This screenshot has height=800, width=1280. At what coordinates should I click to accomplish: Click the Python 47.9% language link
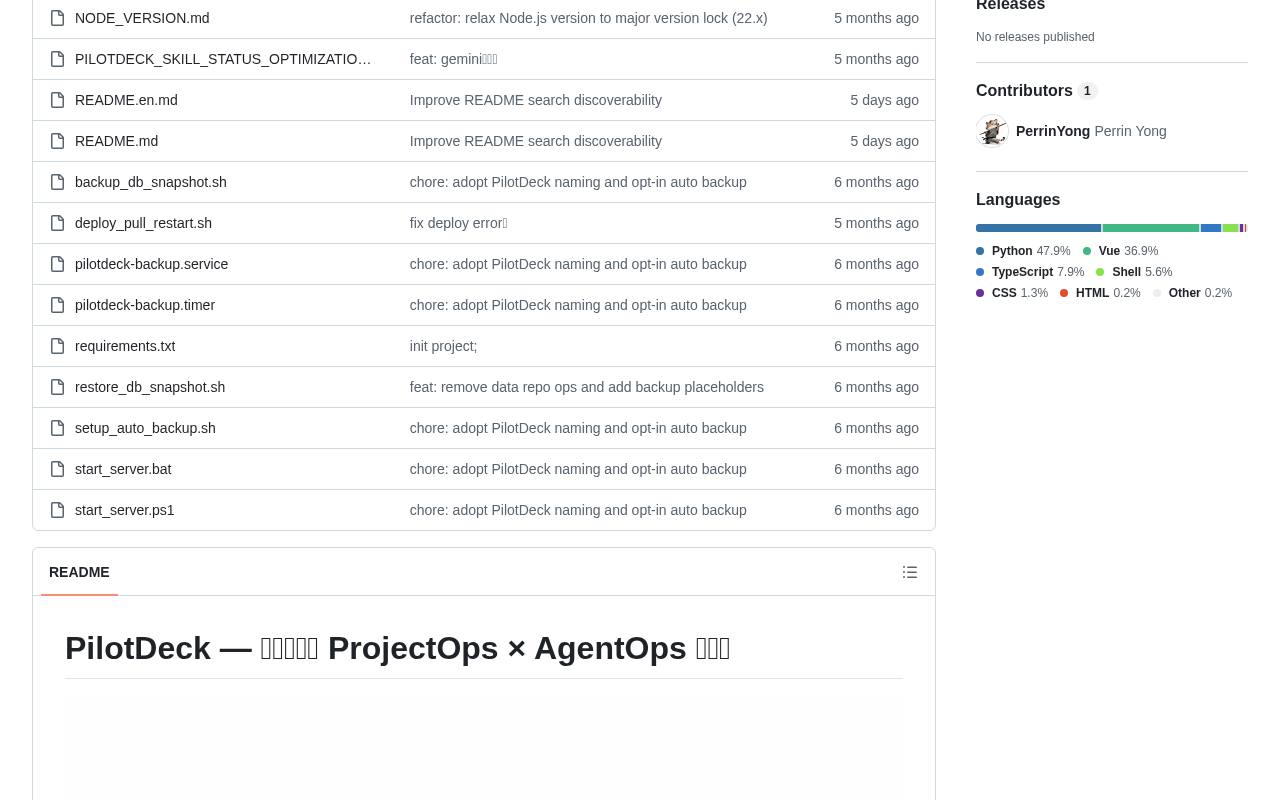(x=1023, y=251)
